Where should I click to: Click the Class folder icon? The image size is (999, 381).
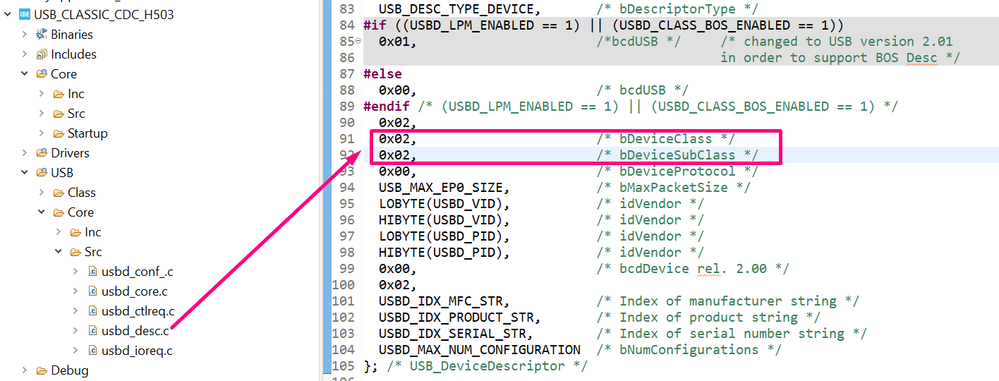(x=59, y=192)
